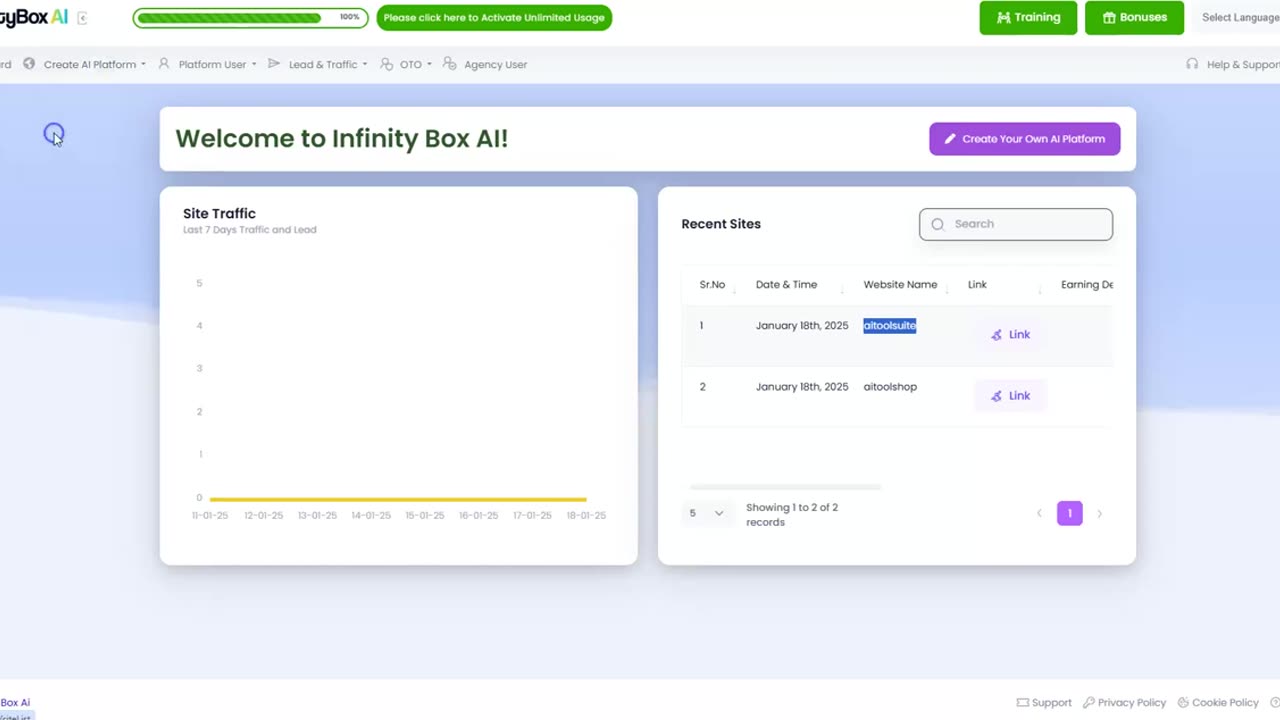
Task: Click the 18-01-25 chart axis label
Action: tap(586, 516)
